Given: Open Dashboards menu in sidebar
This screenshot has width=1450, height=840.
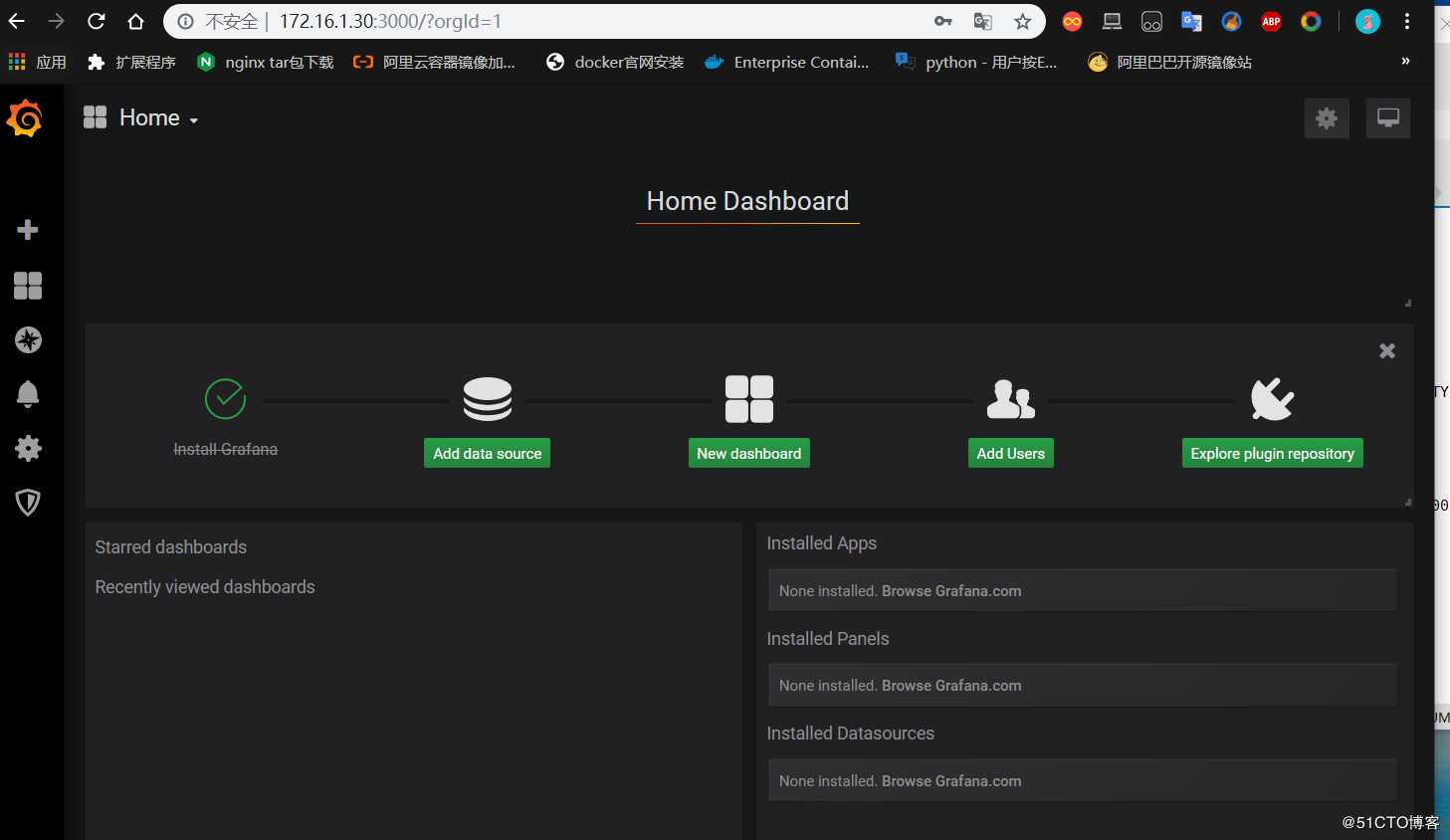Looking at the screenshot, I should (28, 286).
